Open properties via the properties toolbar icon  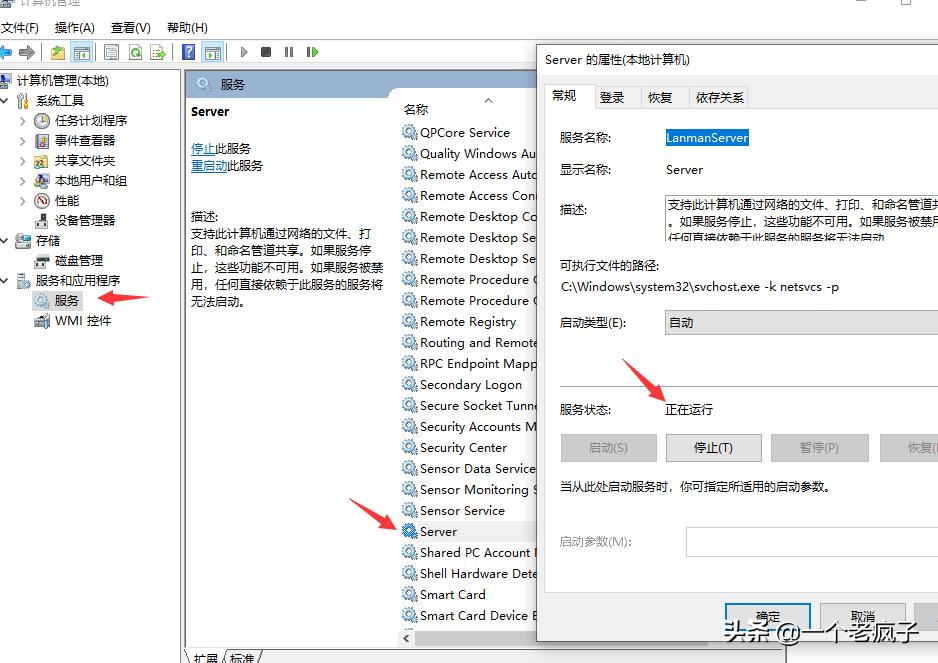click(x=110, y=52)
